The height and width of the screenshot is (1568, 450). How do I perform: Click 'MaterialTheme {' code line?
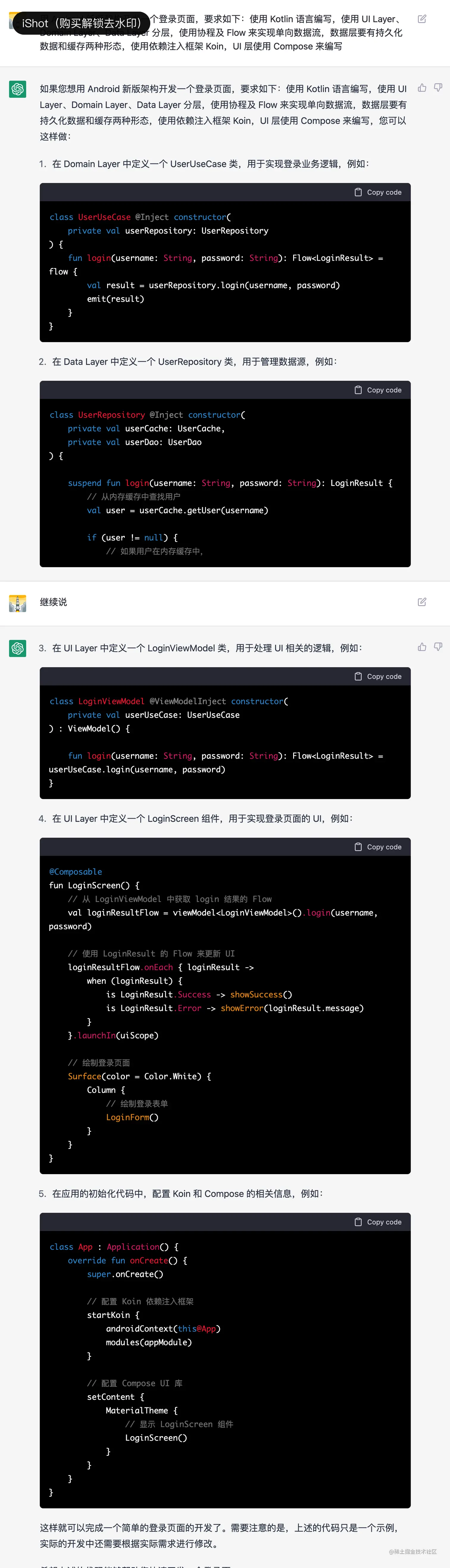(x=142, y=1410)
